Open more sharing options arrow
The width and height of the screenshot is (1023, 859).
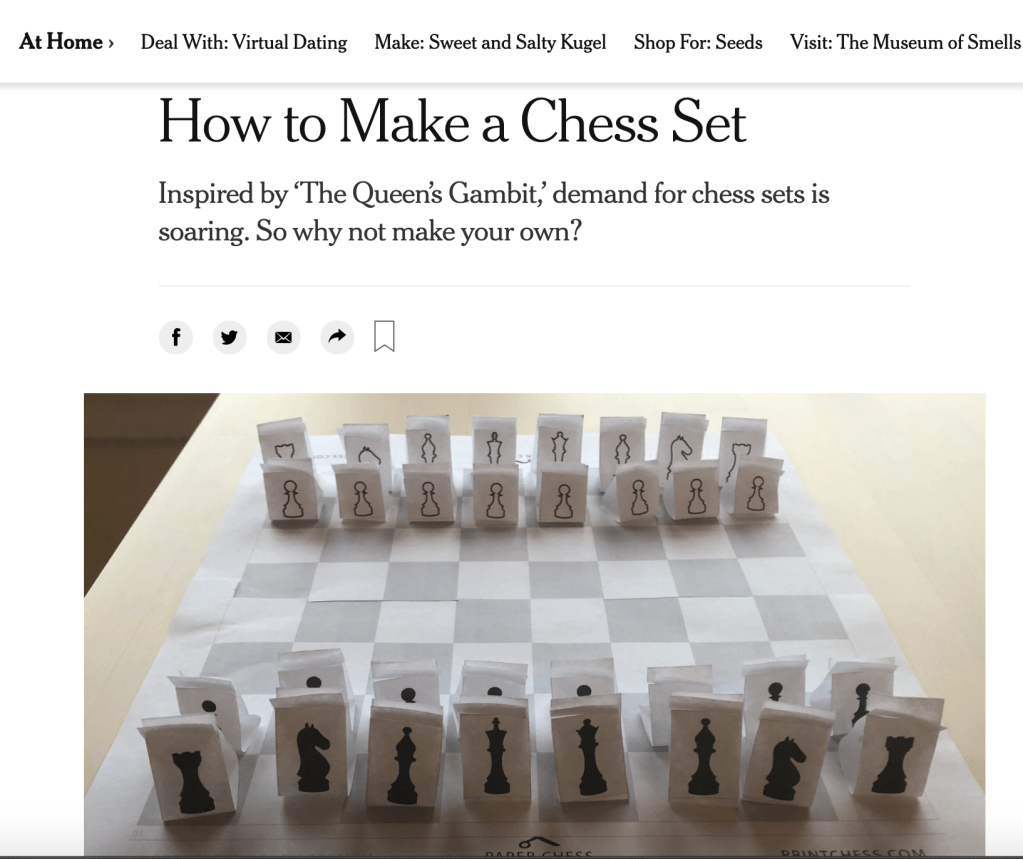(x=337, y=337)
